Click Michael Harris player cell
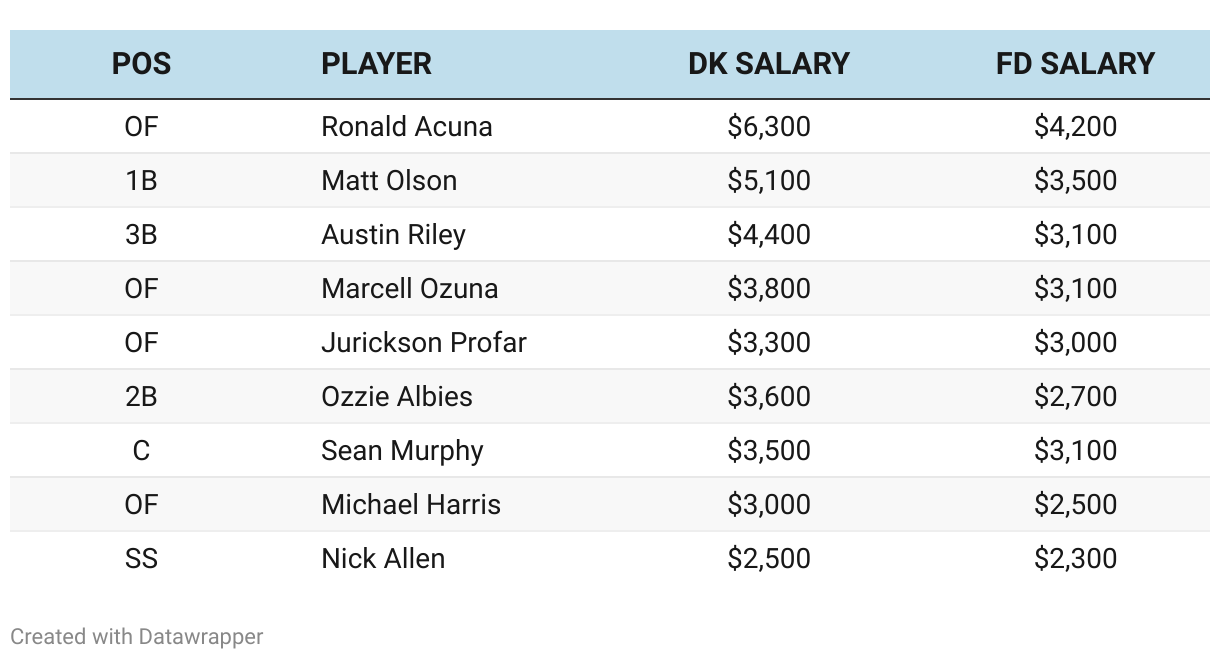This screenshot has height=660, width=1220. [411, 505]
